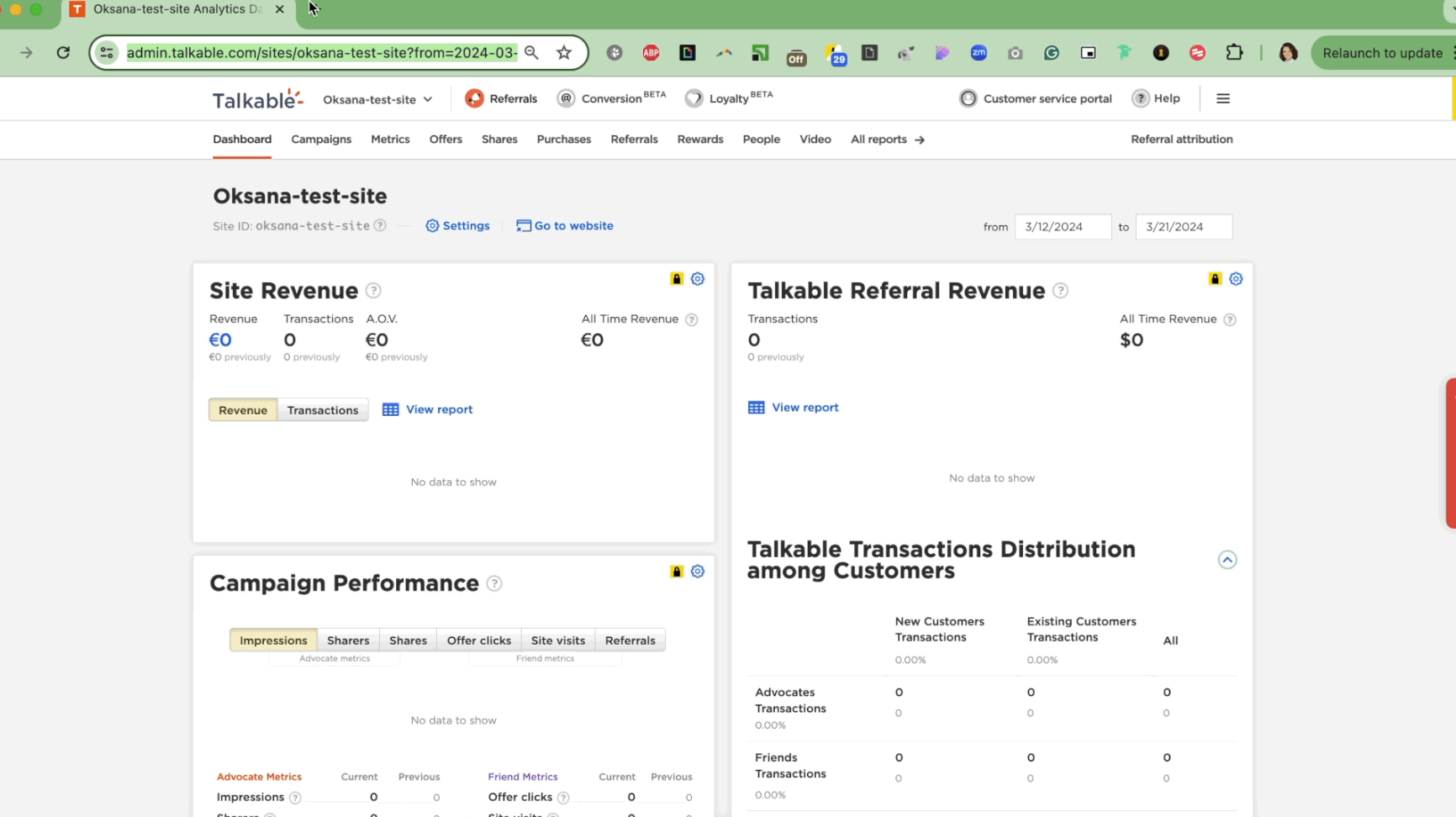Click the from date field
The image size is (1456, 817).
point(1063,226)
